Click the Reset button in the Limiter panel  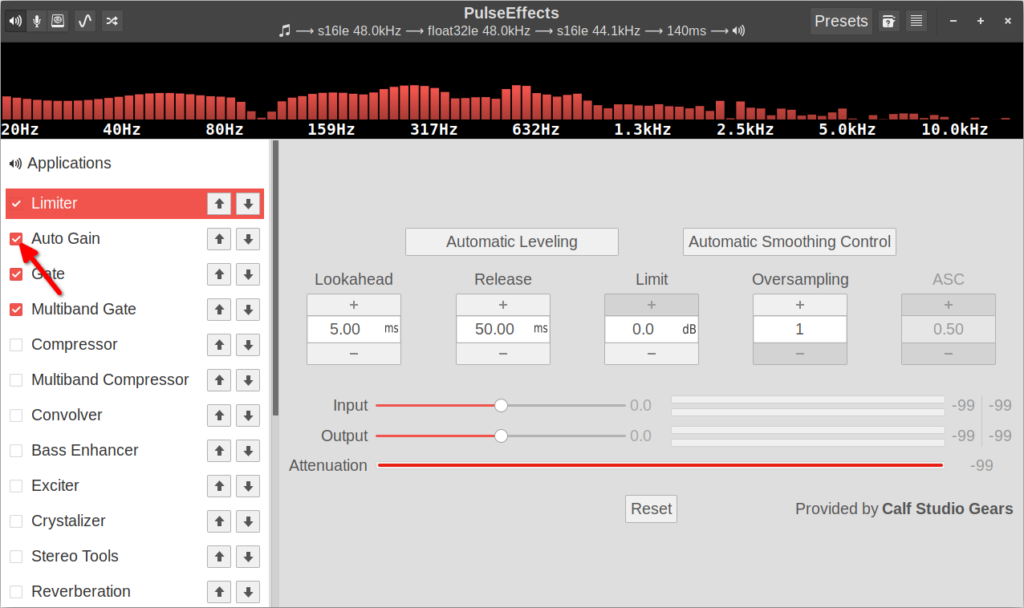coord(650,508)
